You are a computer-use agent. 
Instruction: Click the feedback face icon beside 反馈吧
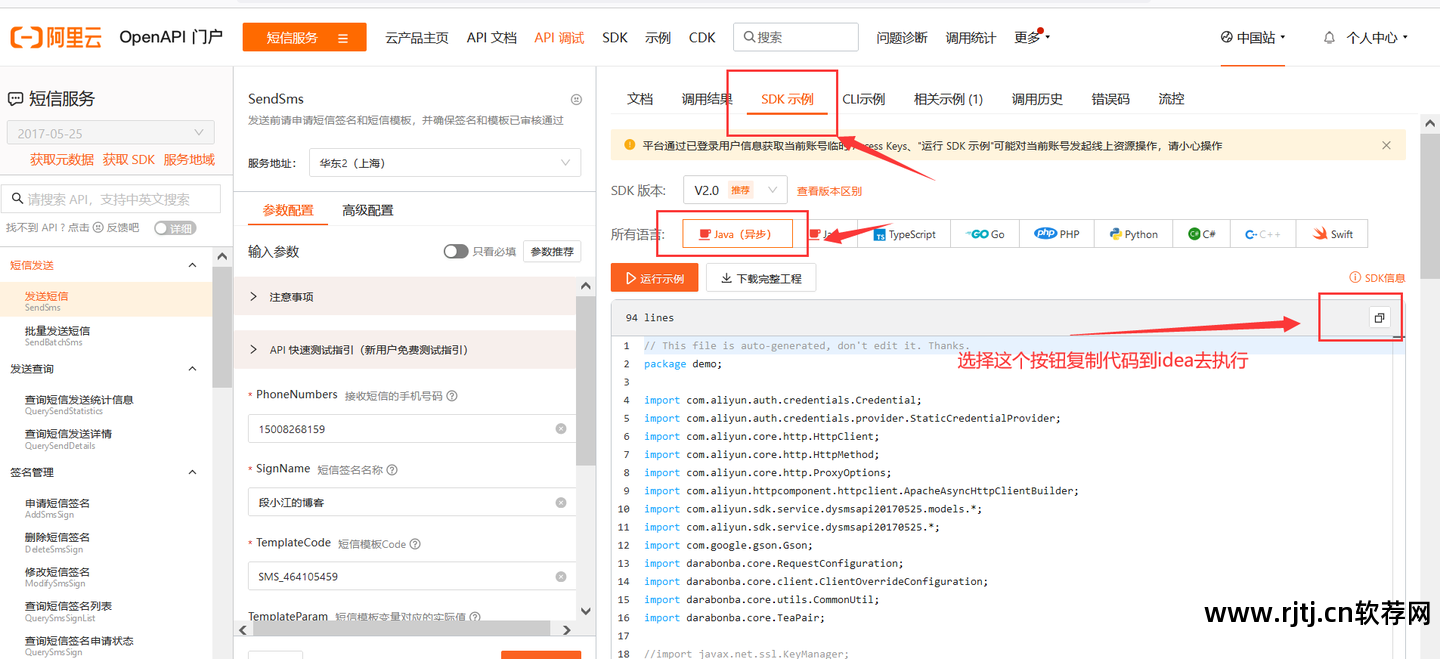coord(98,228)
